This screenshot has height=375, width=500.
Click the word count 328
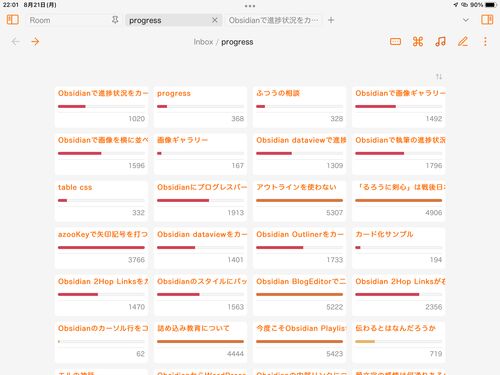337,119
